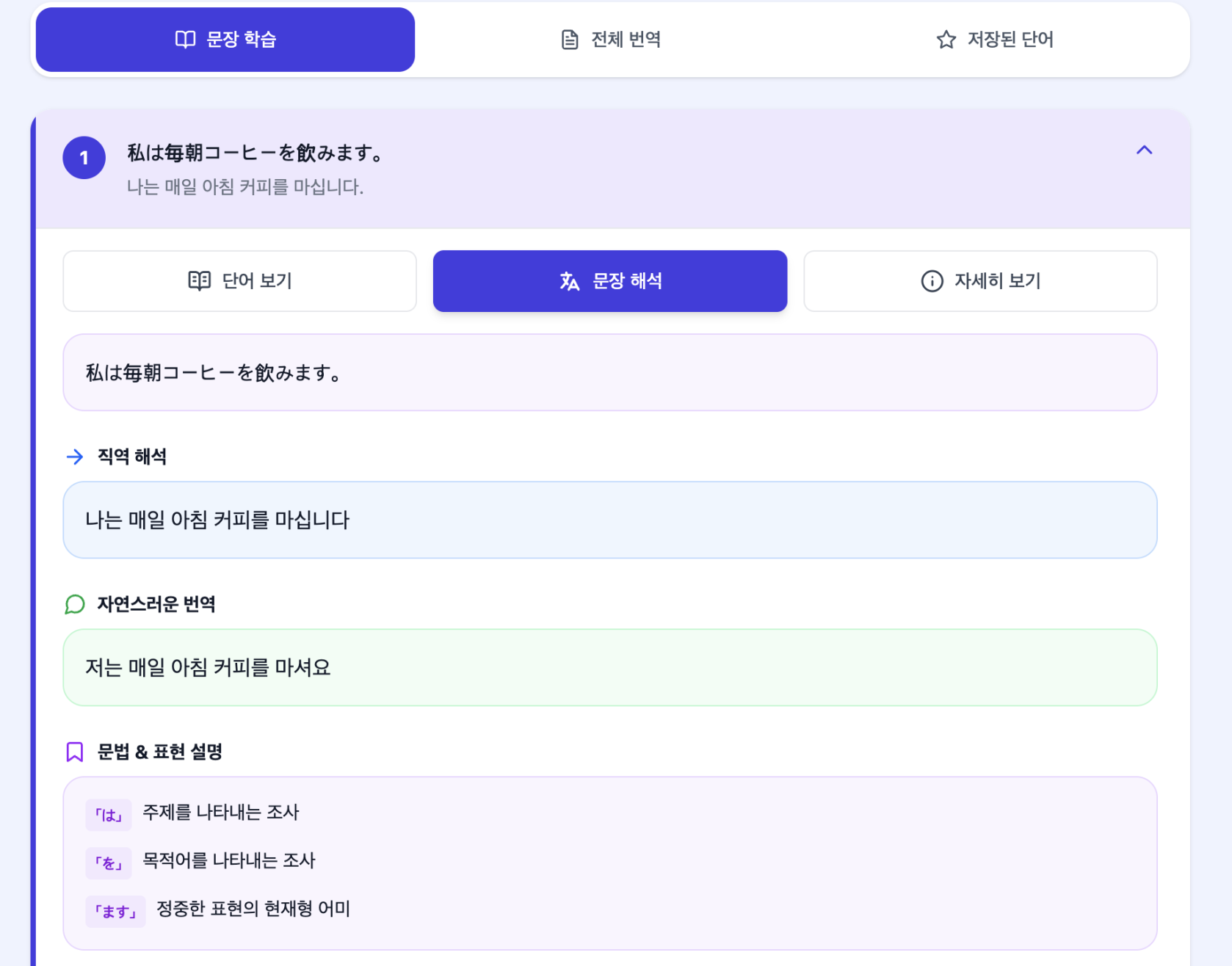Viewport: 1232px width, 966px height.
Task: Click the green natural translation box
Action: [609, 667]
